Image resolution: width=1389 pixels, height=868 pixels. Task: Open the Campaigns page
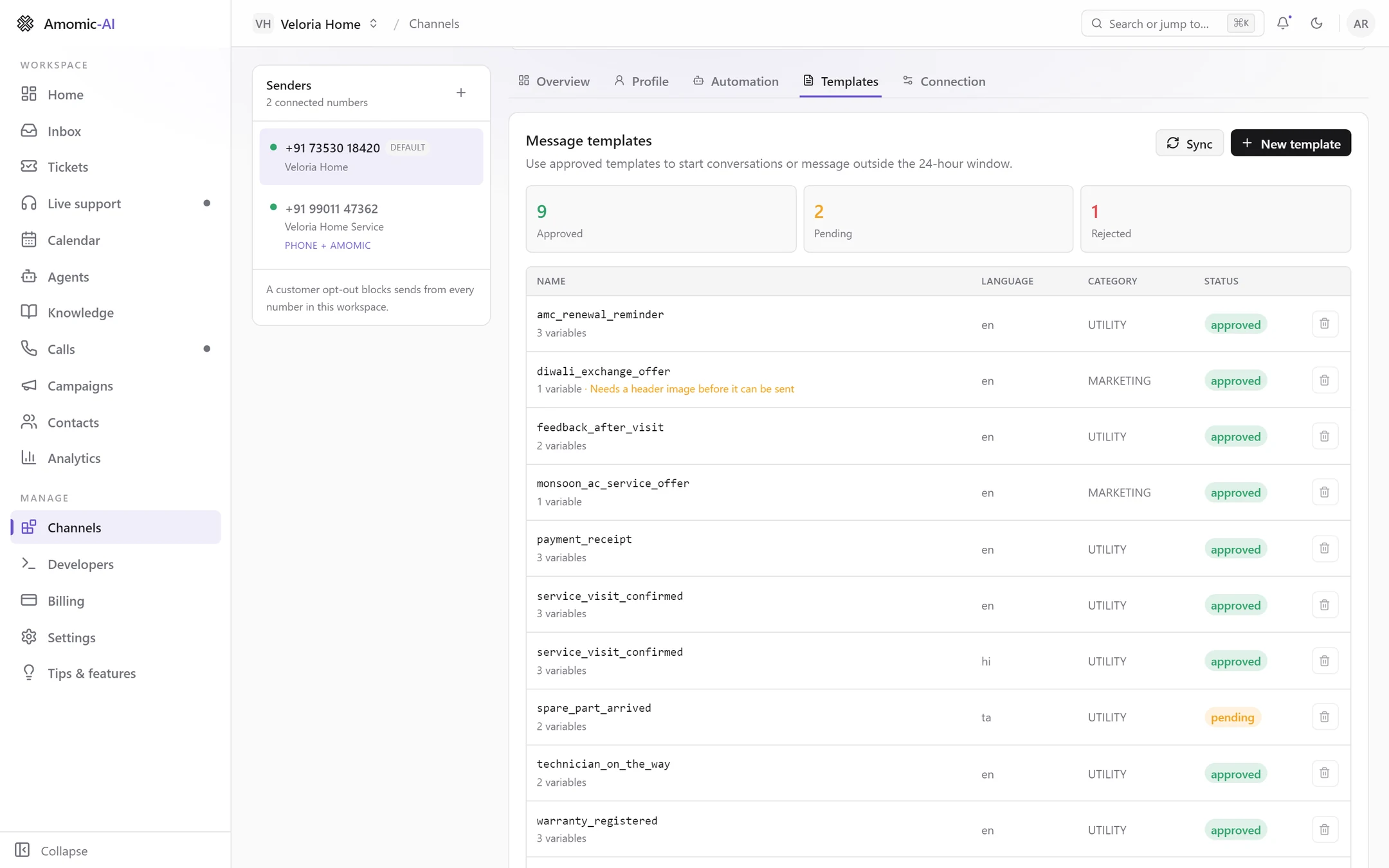tap(116, 386)
